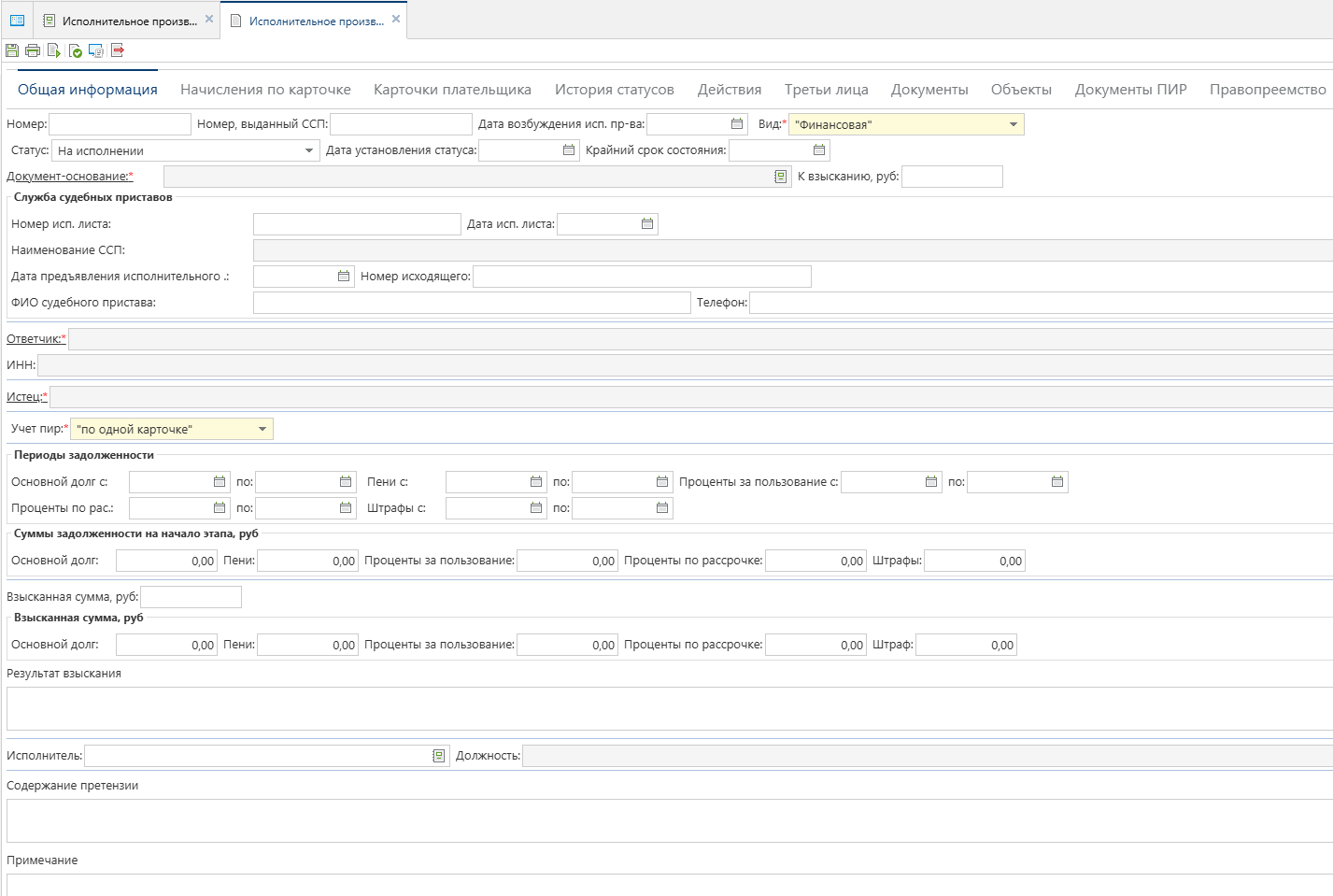
Task: Switch to first Исполнительное произв... tab
Action: [x=129, y=21]
